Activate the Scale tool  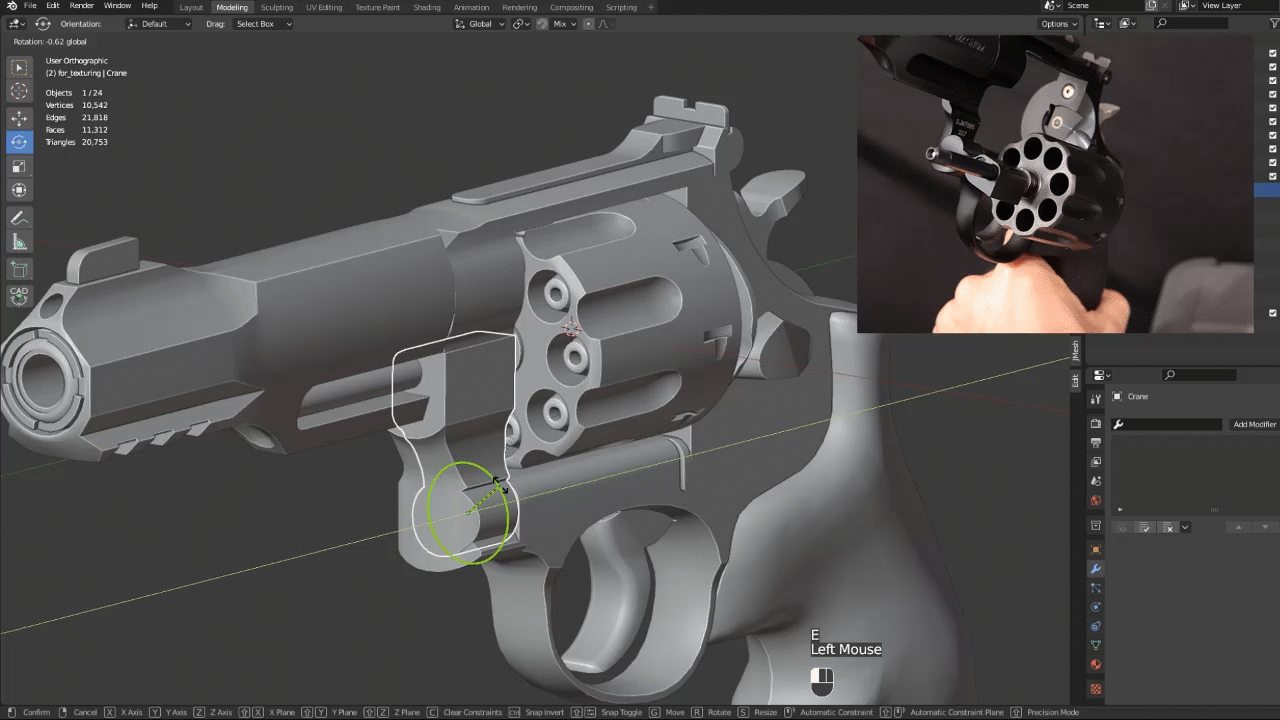19,166
